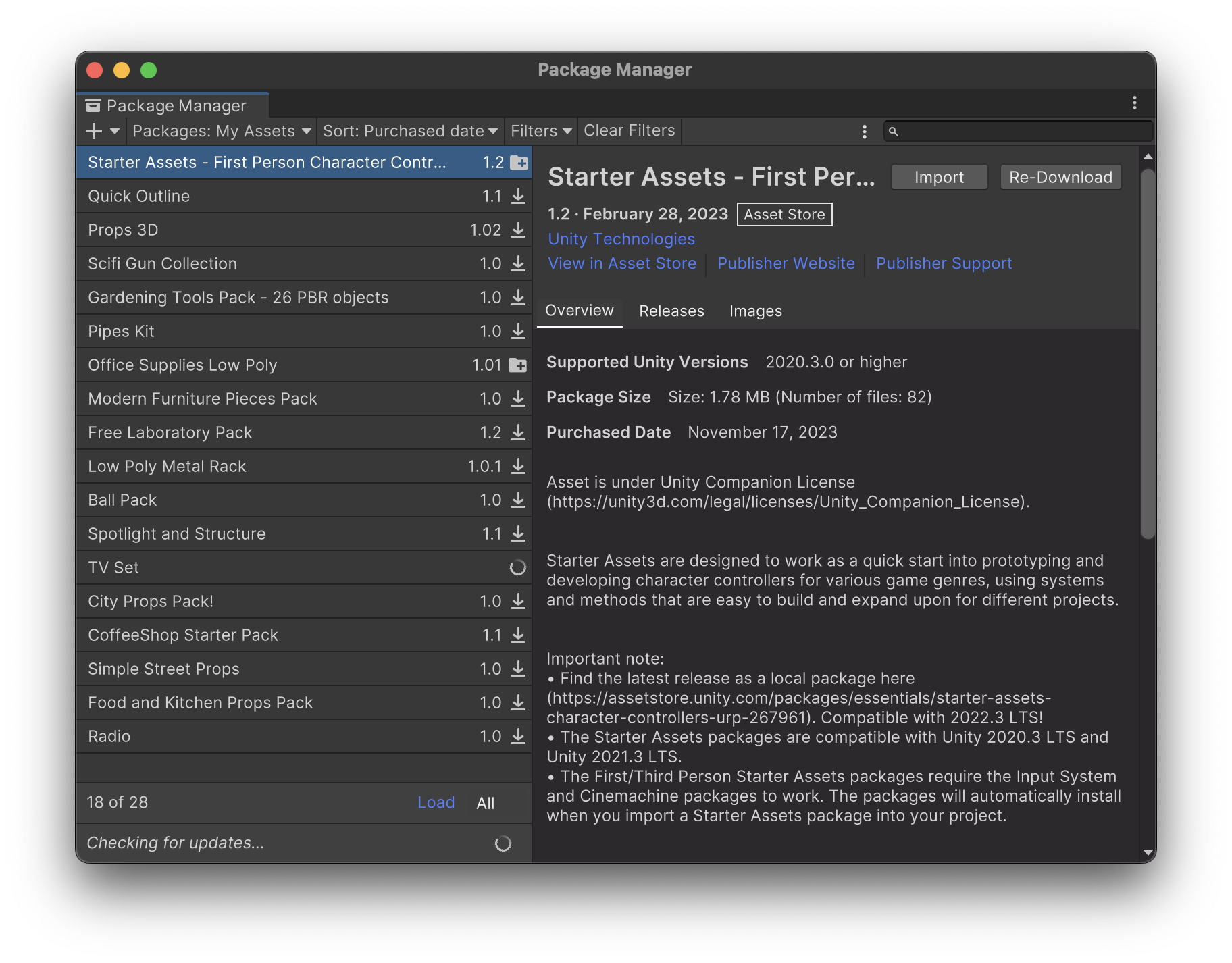
Task: Open the Sort: Purchased date dropdown
Action: (410, 131)
